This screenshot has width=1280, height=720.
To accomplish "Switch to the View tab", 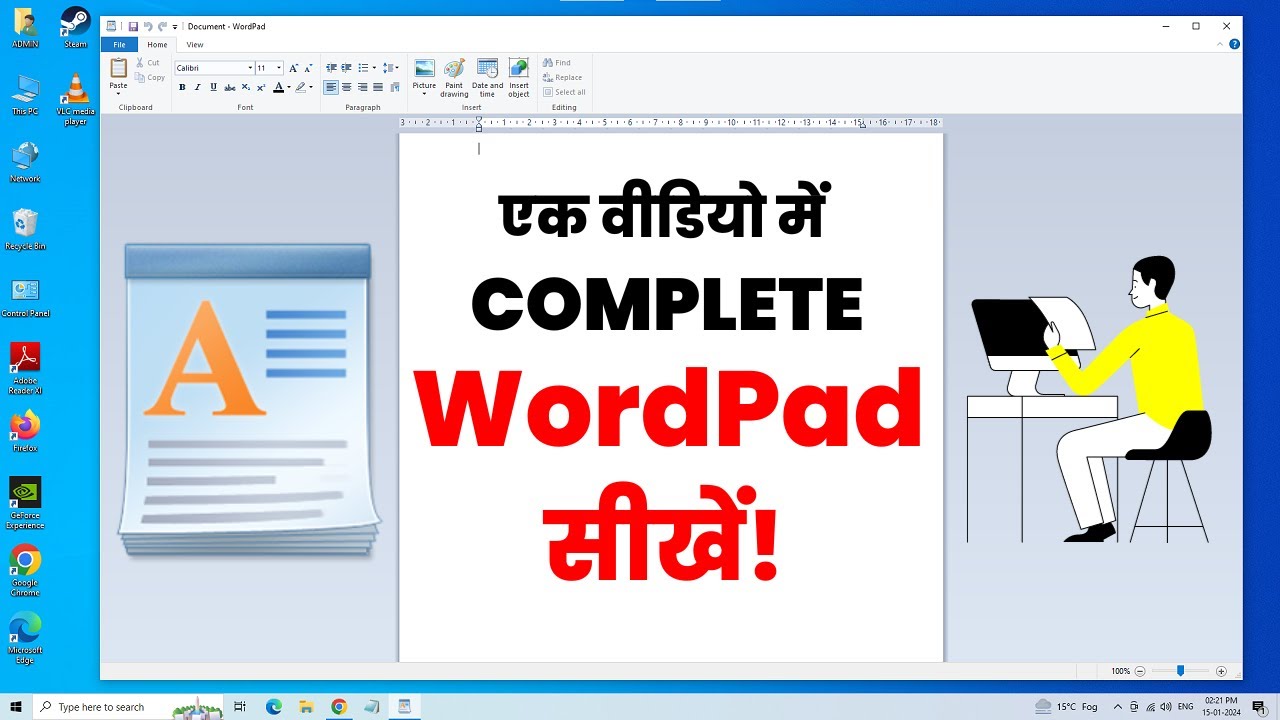I will click(195, 45).
